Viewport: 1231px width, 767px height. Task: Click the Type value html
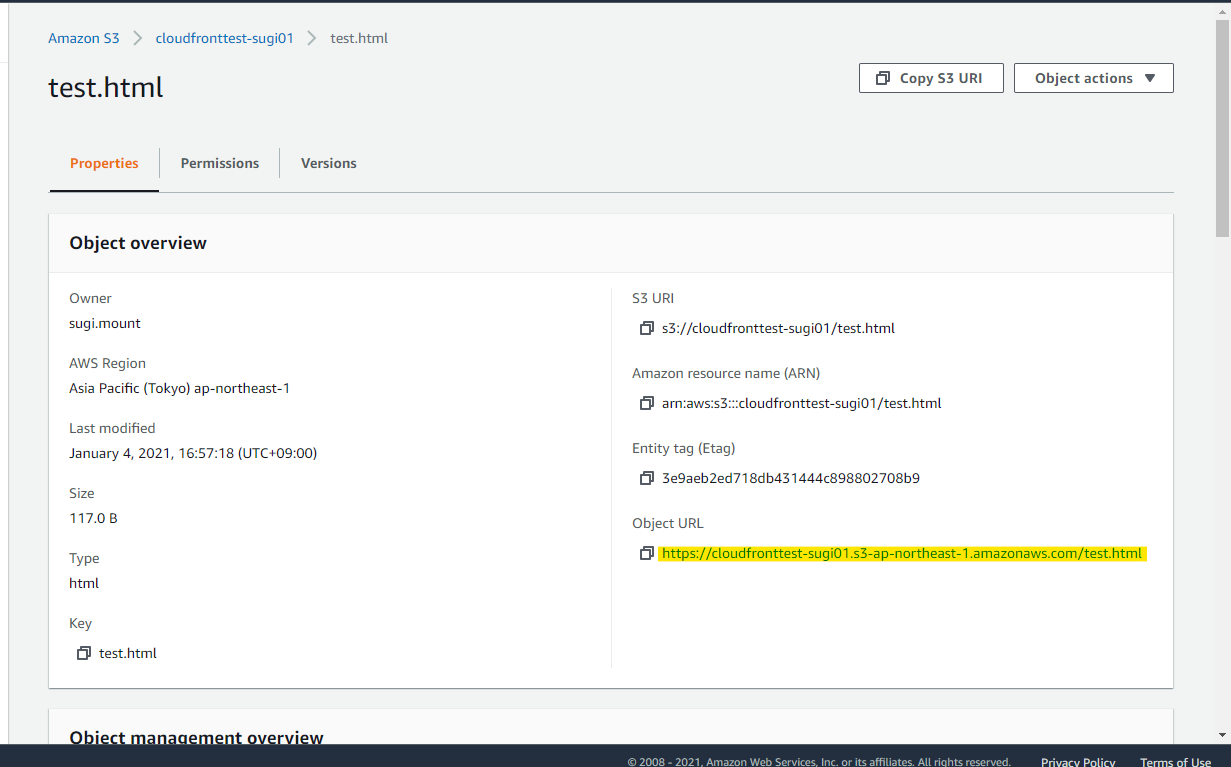coord(84,583)
